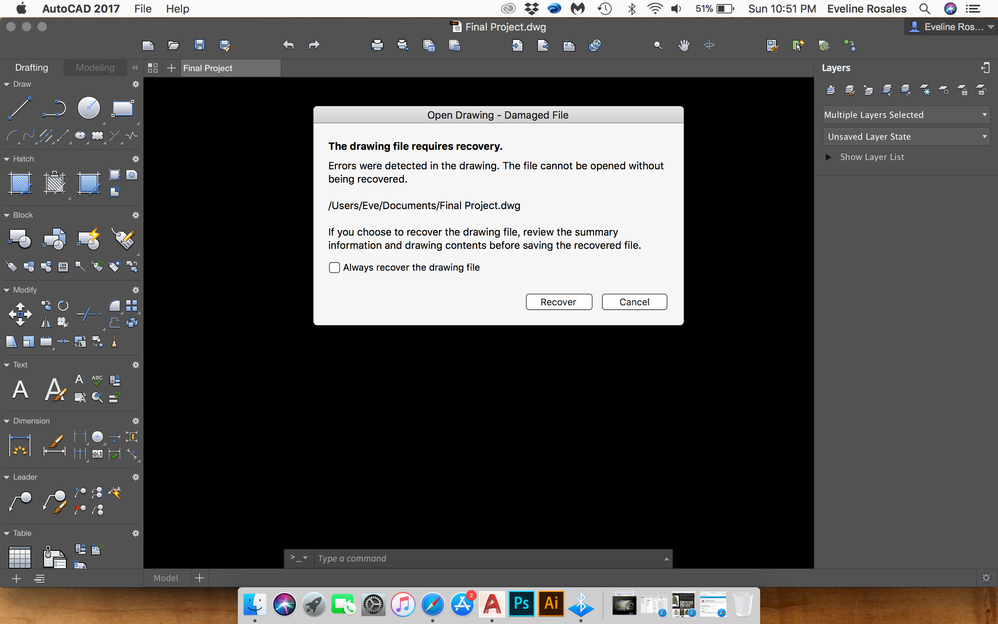Image resolution: width=998 pixels, height=624 pixels.
Task: Click the Type a command field
Action: (490, 558)
